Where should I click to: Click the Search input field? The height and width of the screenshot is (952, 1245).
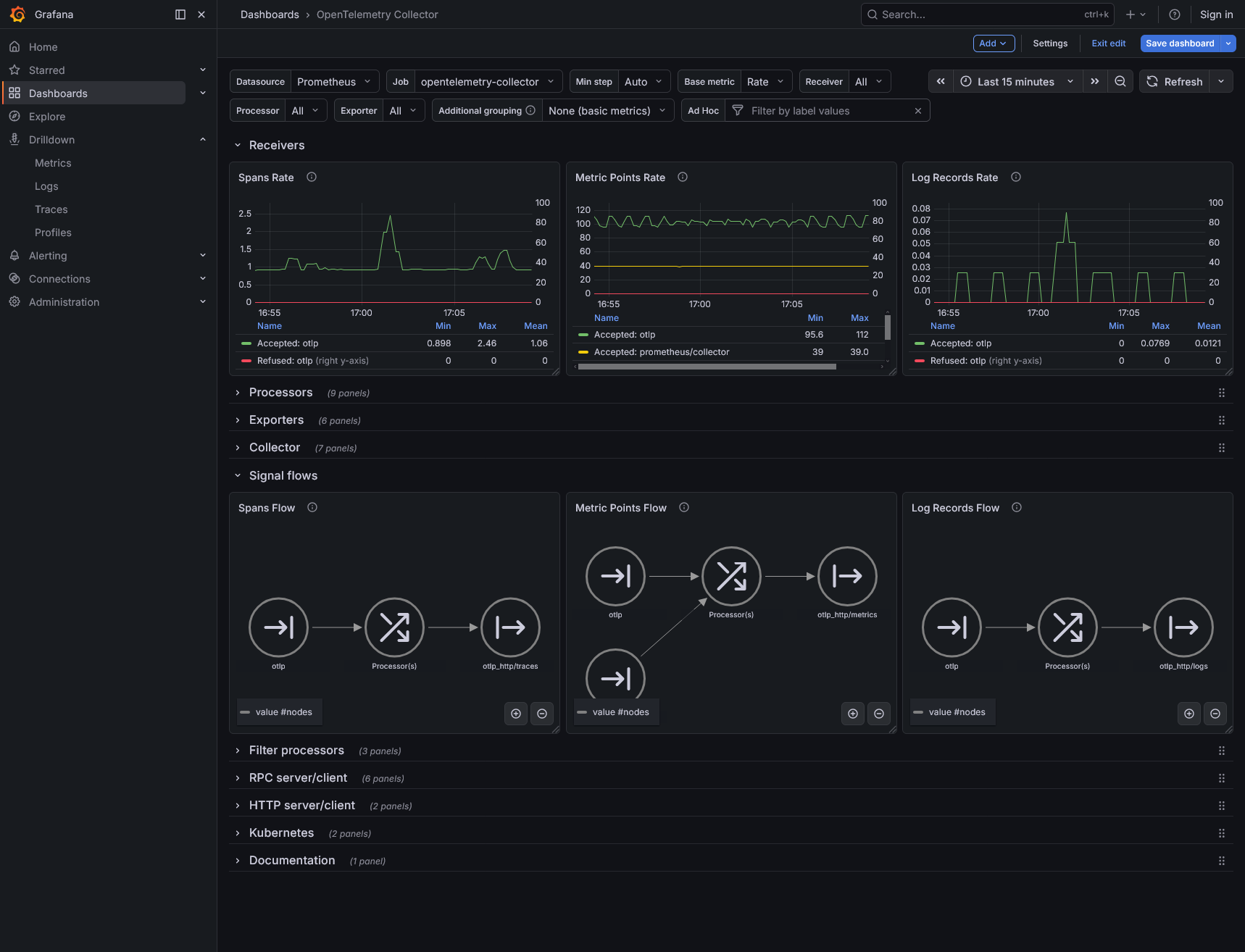click(987, 14)
